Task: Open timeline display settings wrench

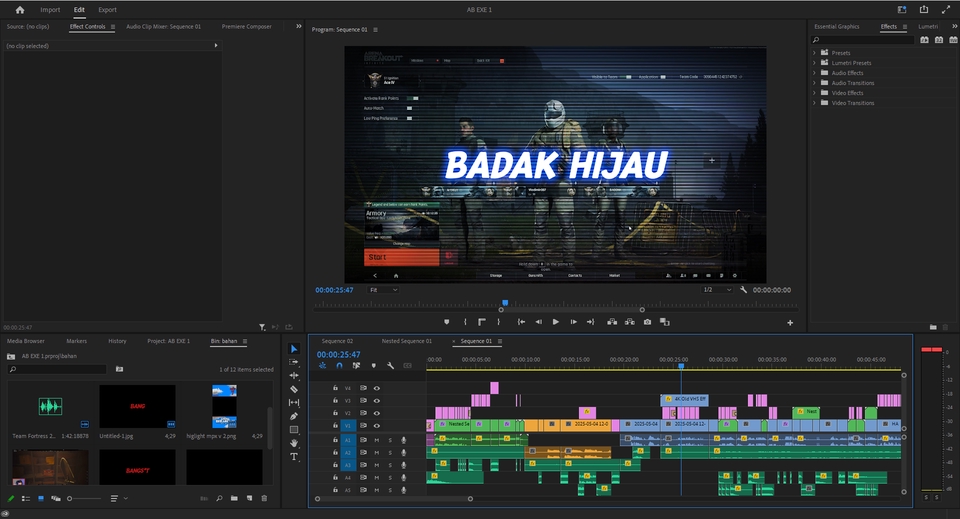Action: click(x=390, y=366)
